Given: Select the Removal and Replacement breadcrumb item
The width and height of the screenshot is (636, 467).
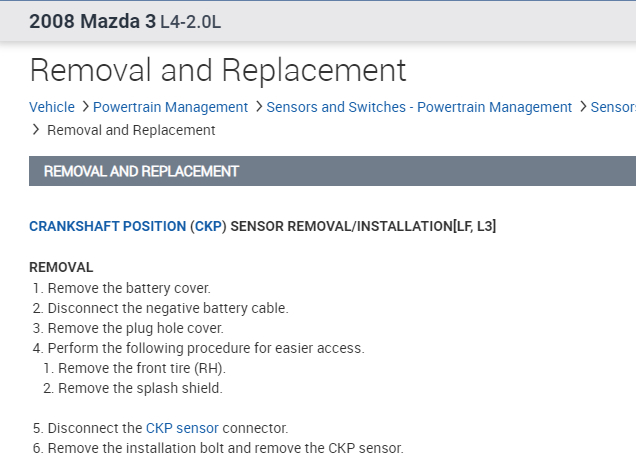Looking at the screenshot, I should click(131, 130).
